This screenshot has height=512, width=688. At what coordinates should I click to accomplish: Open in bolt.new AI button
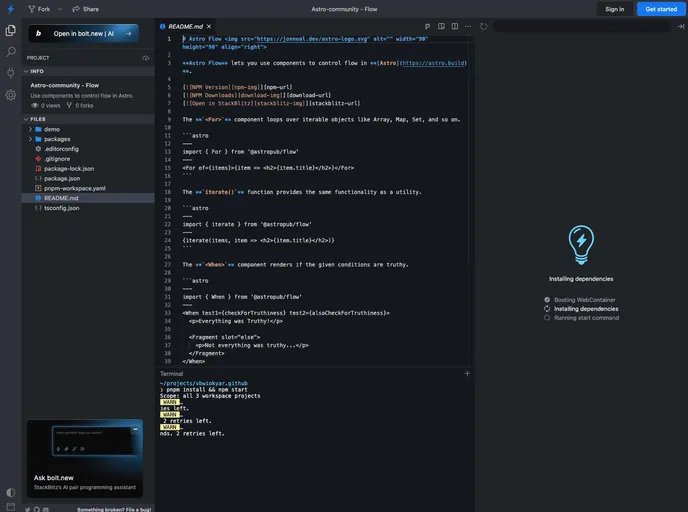(83, 33)
